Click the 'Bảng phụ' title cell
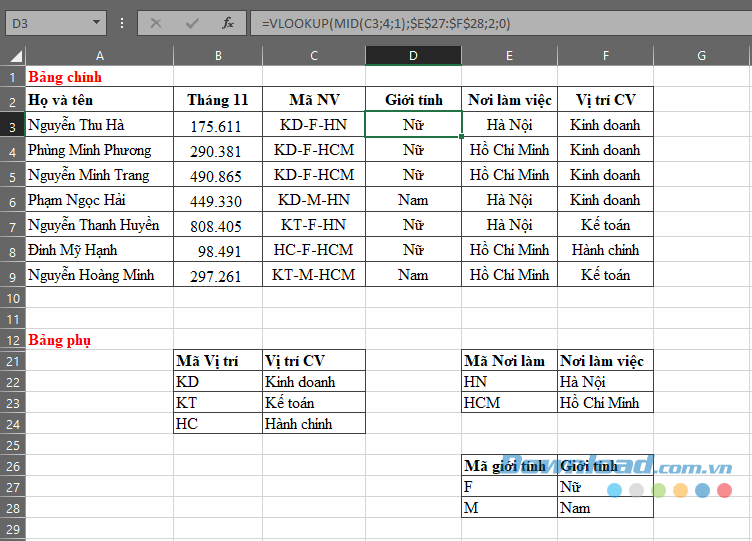The height and width of the screenshot is (541, 752). 99,340
